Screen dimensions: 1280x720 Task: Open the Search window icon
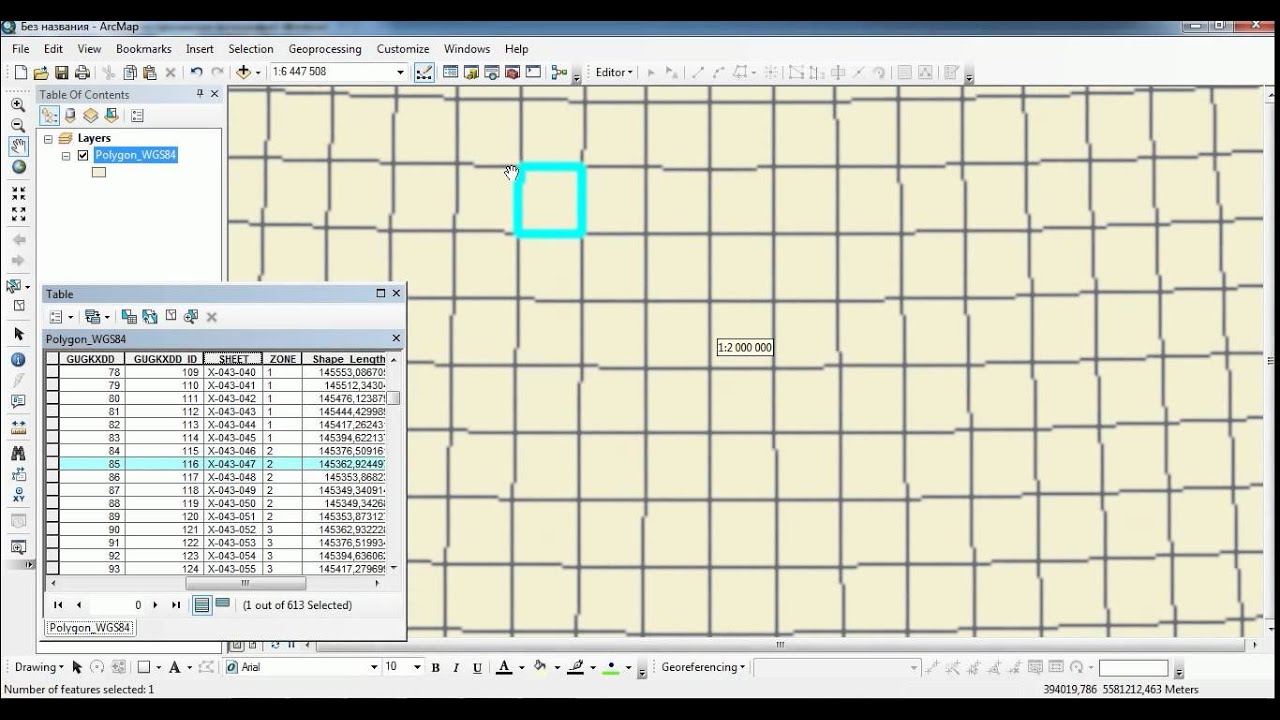click(492, 72)
